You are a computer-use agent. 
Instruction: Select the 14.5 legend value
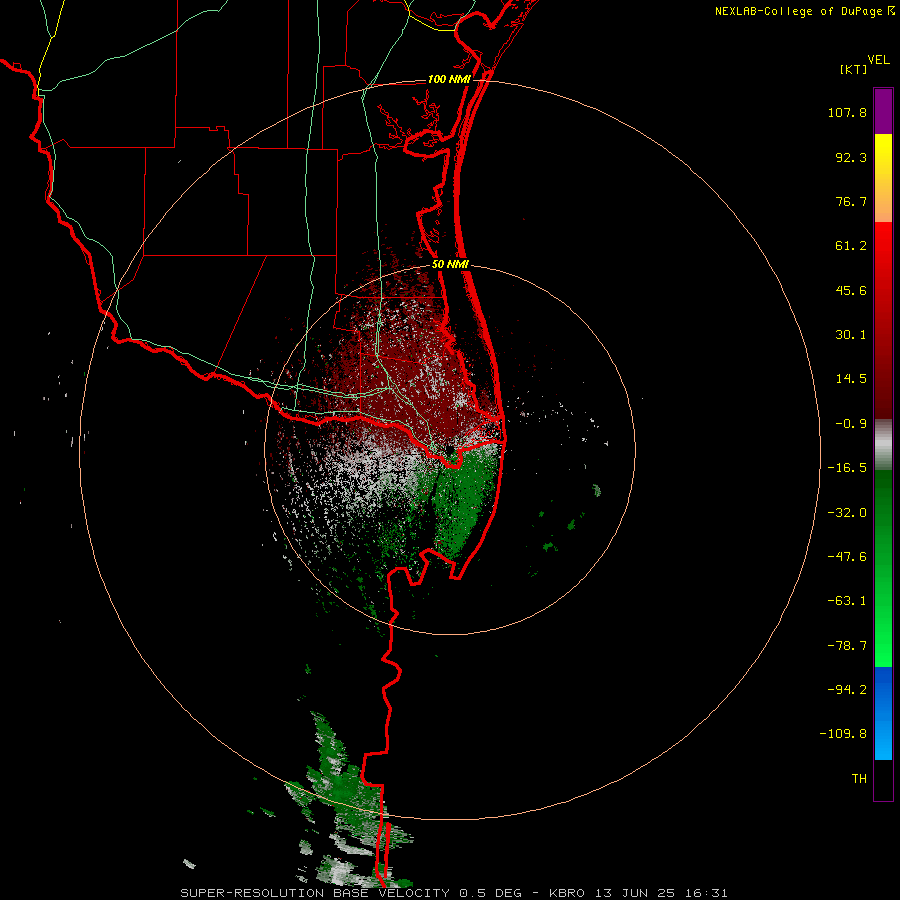click(x=851, y=379)
